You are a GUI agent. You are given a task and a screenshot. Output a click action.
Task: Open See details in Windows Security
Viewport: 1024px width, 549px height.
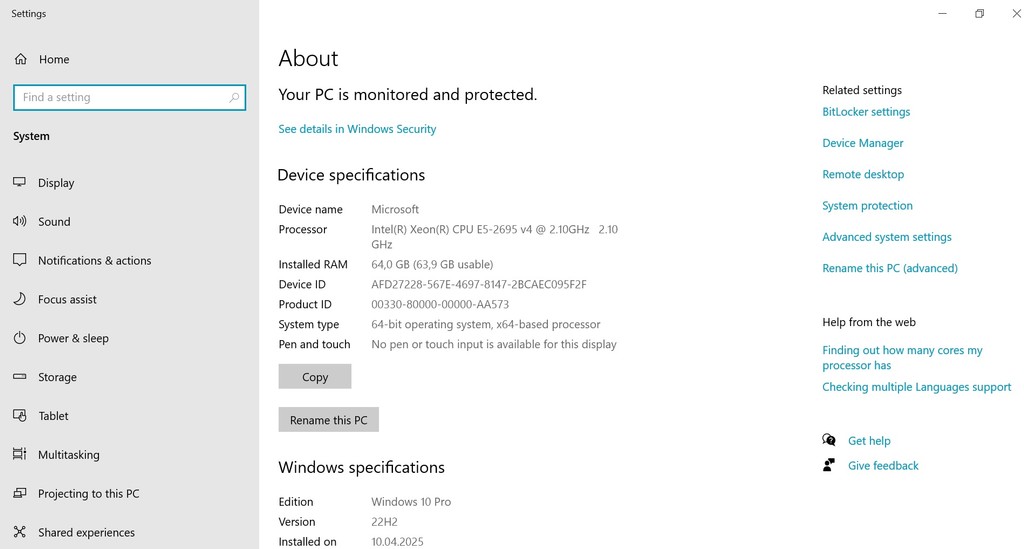tap(357, 129)
